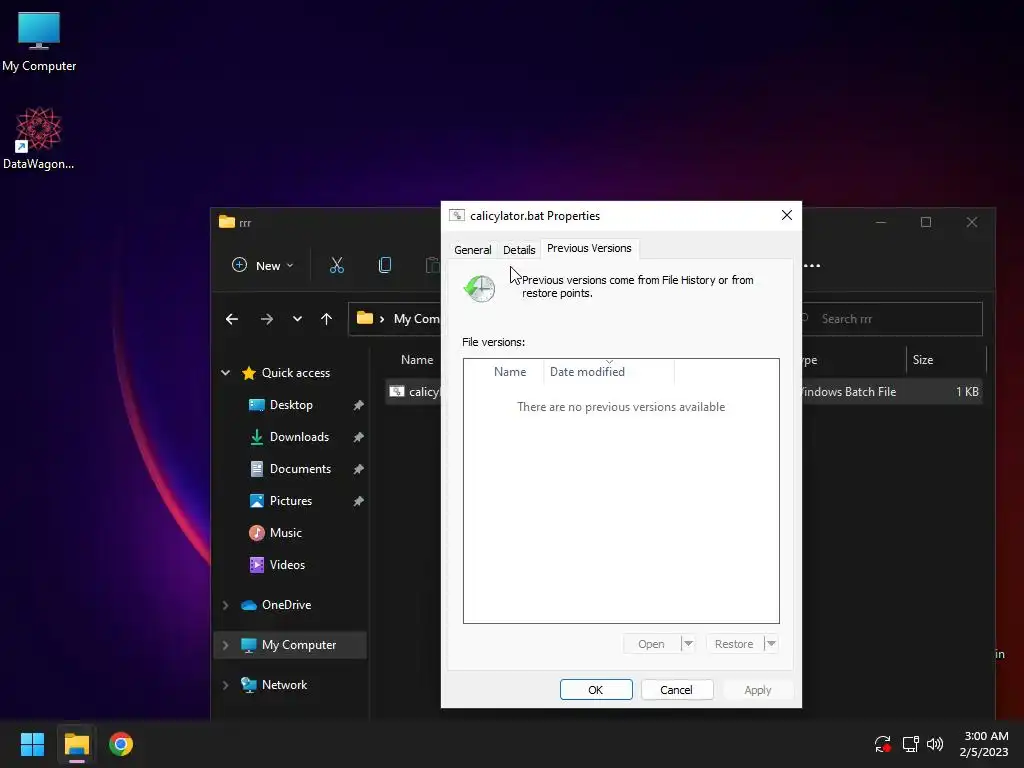Open the clock showing 3:00 AM
This screenshot has width=1024, height=768.
click(985, 744)
